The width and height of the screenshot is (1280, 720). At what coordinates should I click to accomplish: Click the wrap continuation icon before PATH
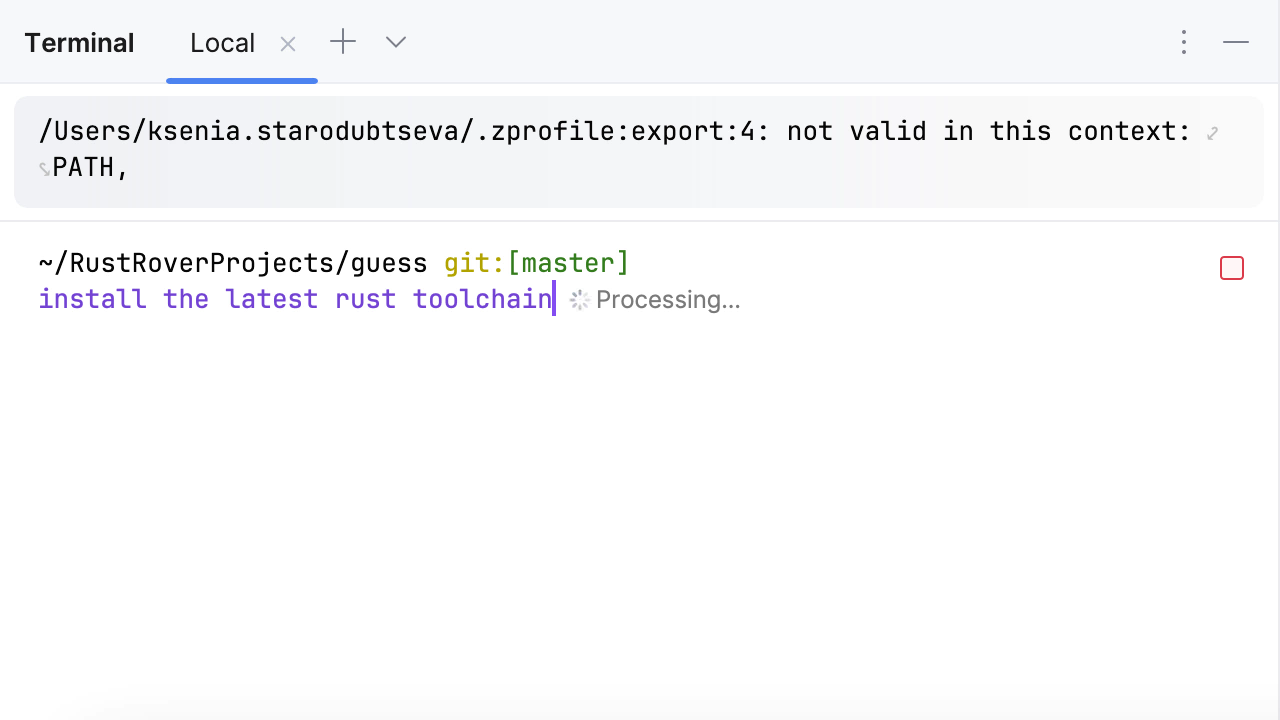pos(44,169)
